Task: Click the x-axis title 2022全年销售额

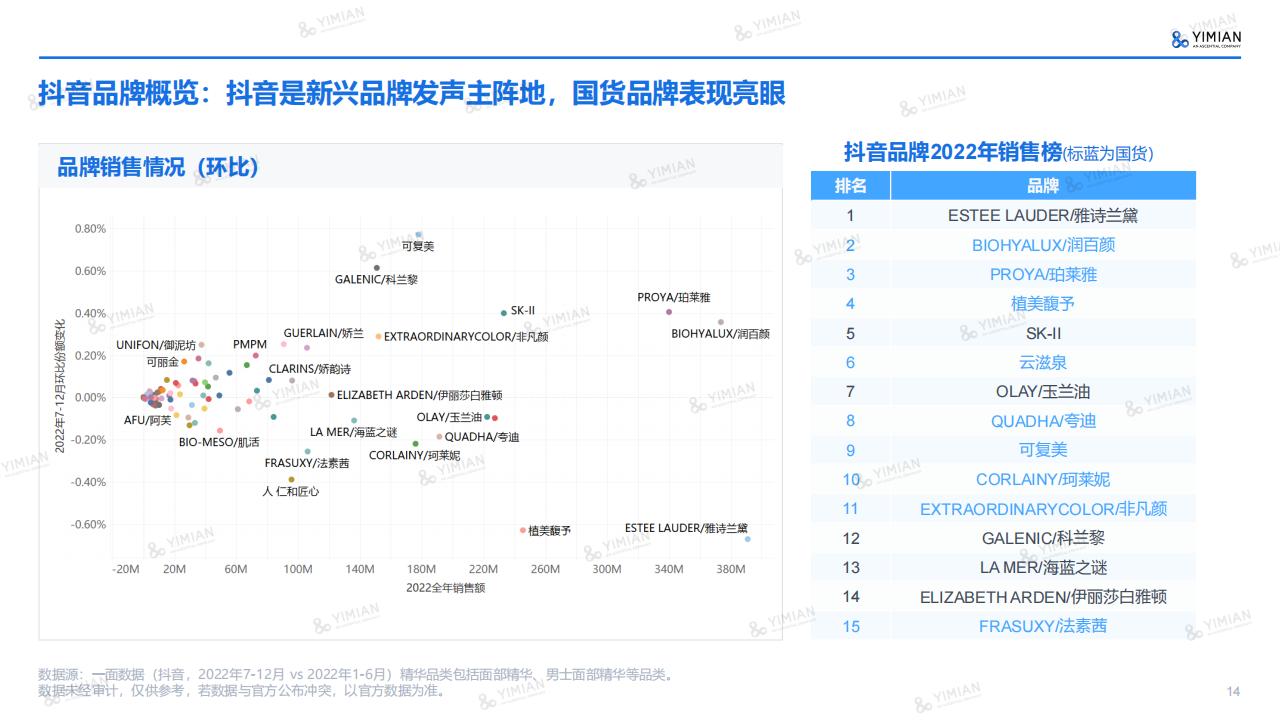Action: point(446,588)
